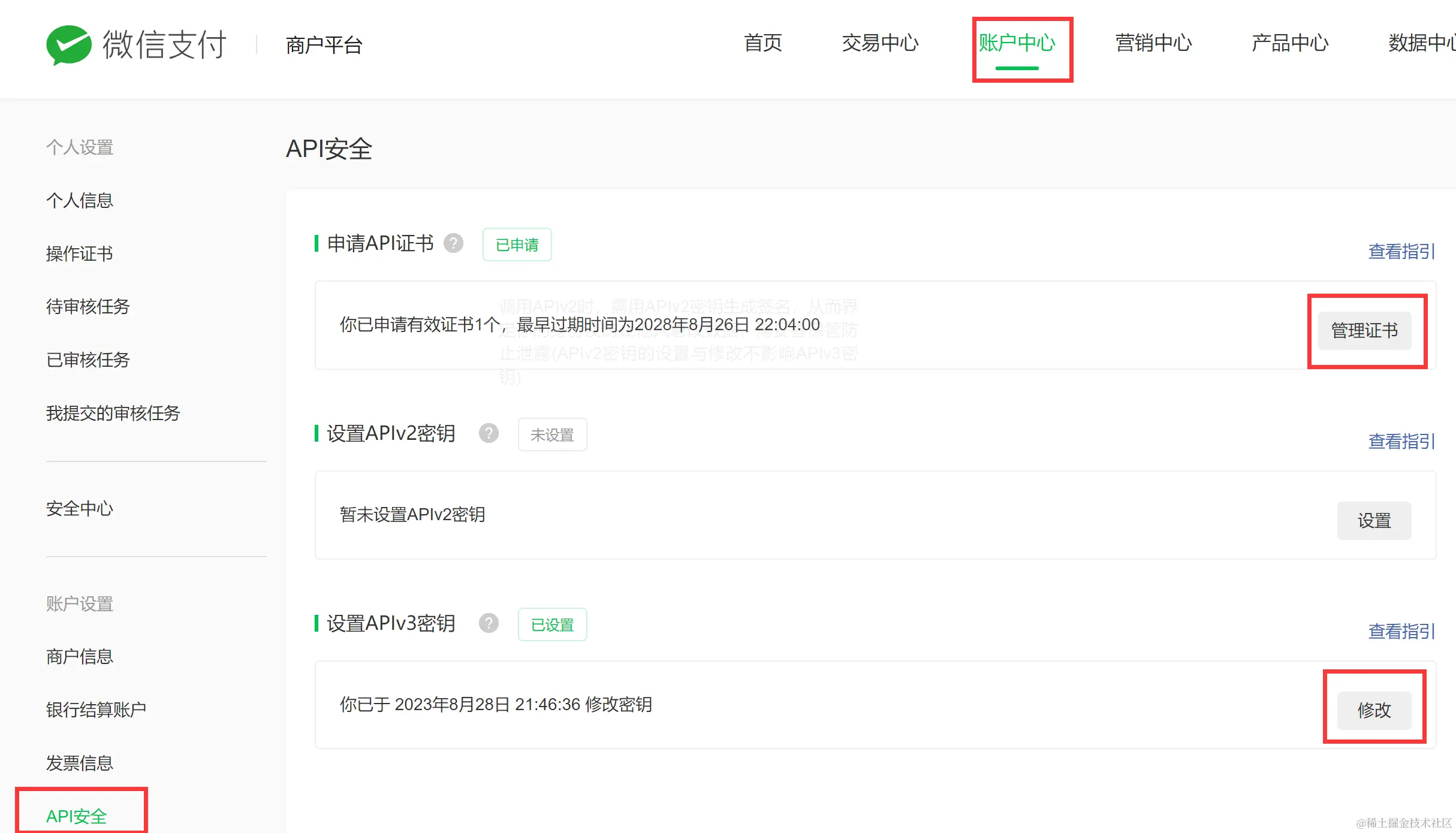
Task: Select 个人信息 in the sidebar
Action: coord(80,201)
